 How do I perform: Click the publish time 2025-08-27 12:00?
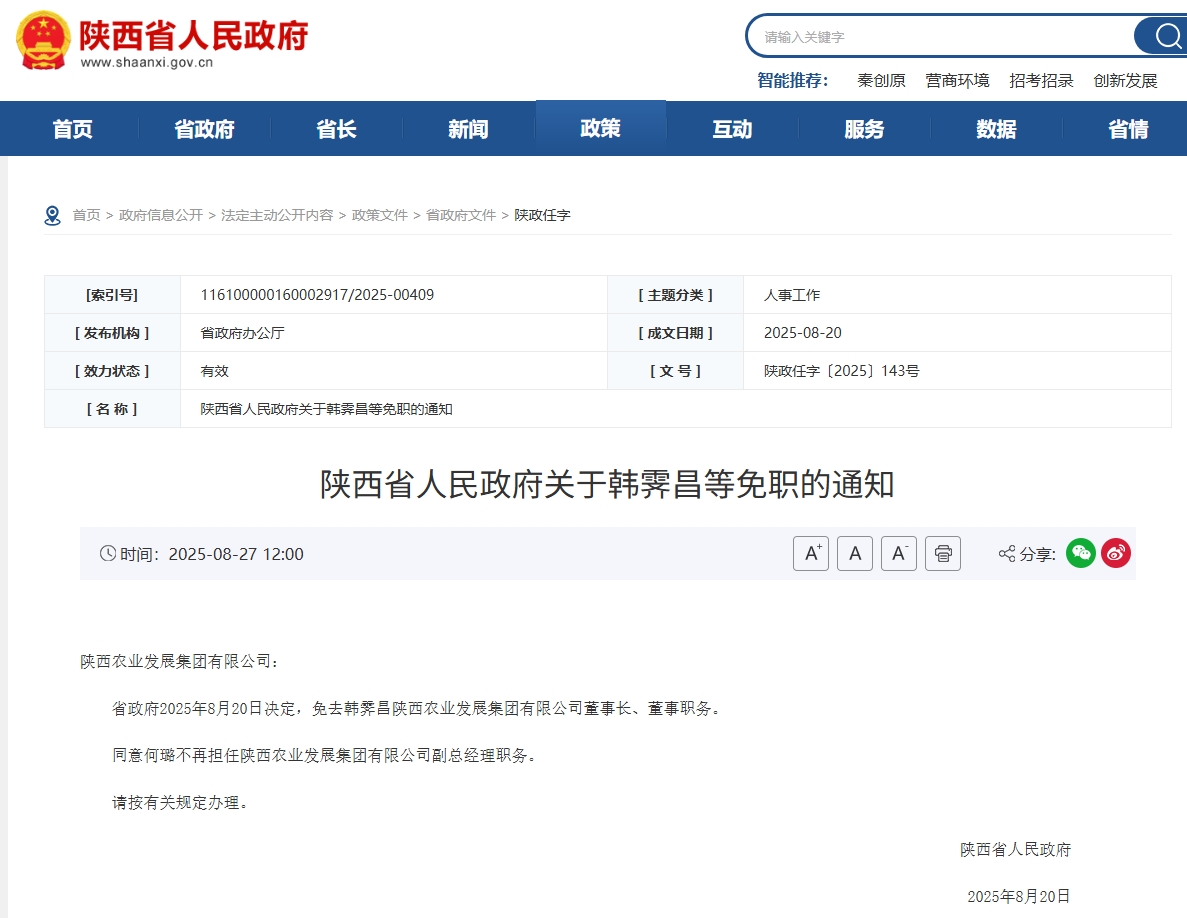(235, 554)
